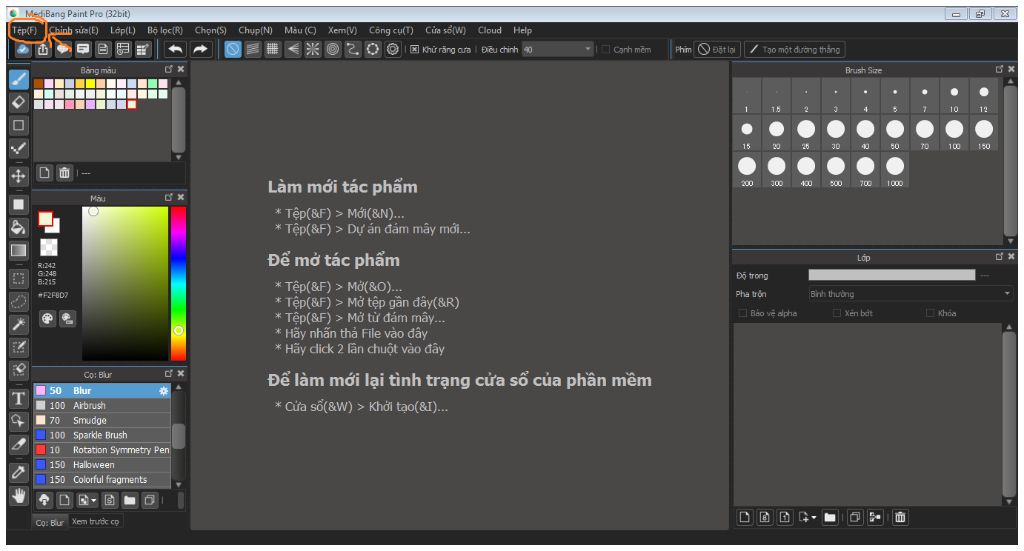Select the Halloween brush
This screenshot has height=551, width=1024.
[102, 465]
